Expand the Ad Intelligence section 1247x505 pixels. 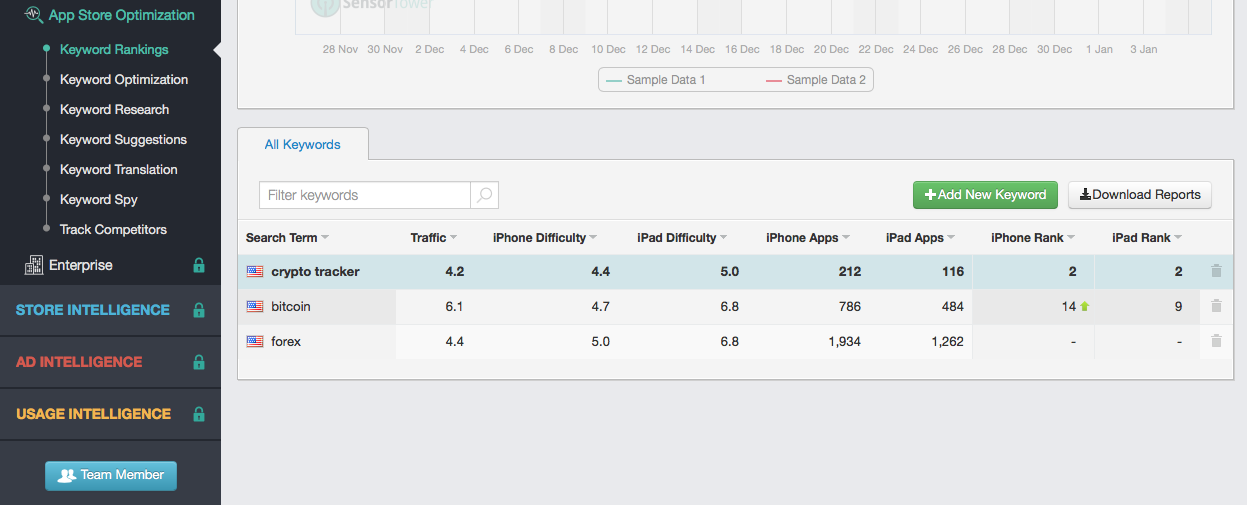(x=79, y=362)
